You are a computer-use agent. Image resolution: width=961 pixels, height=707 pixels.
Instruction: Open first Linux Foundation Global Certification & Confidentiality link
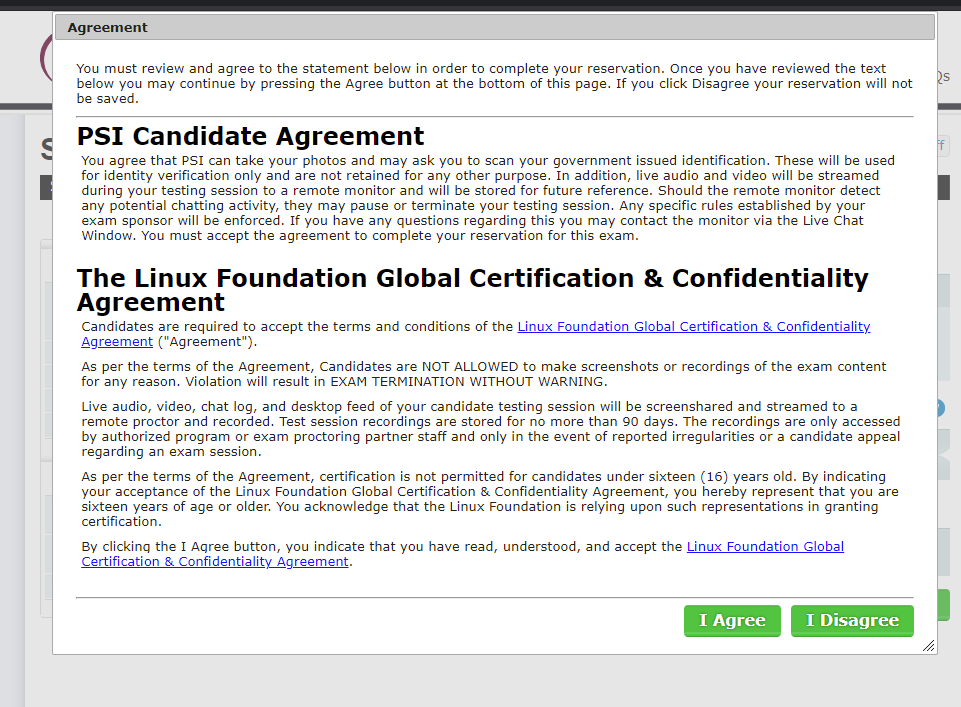click(694, 327)
